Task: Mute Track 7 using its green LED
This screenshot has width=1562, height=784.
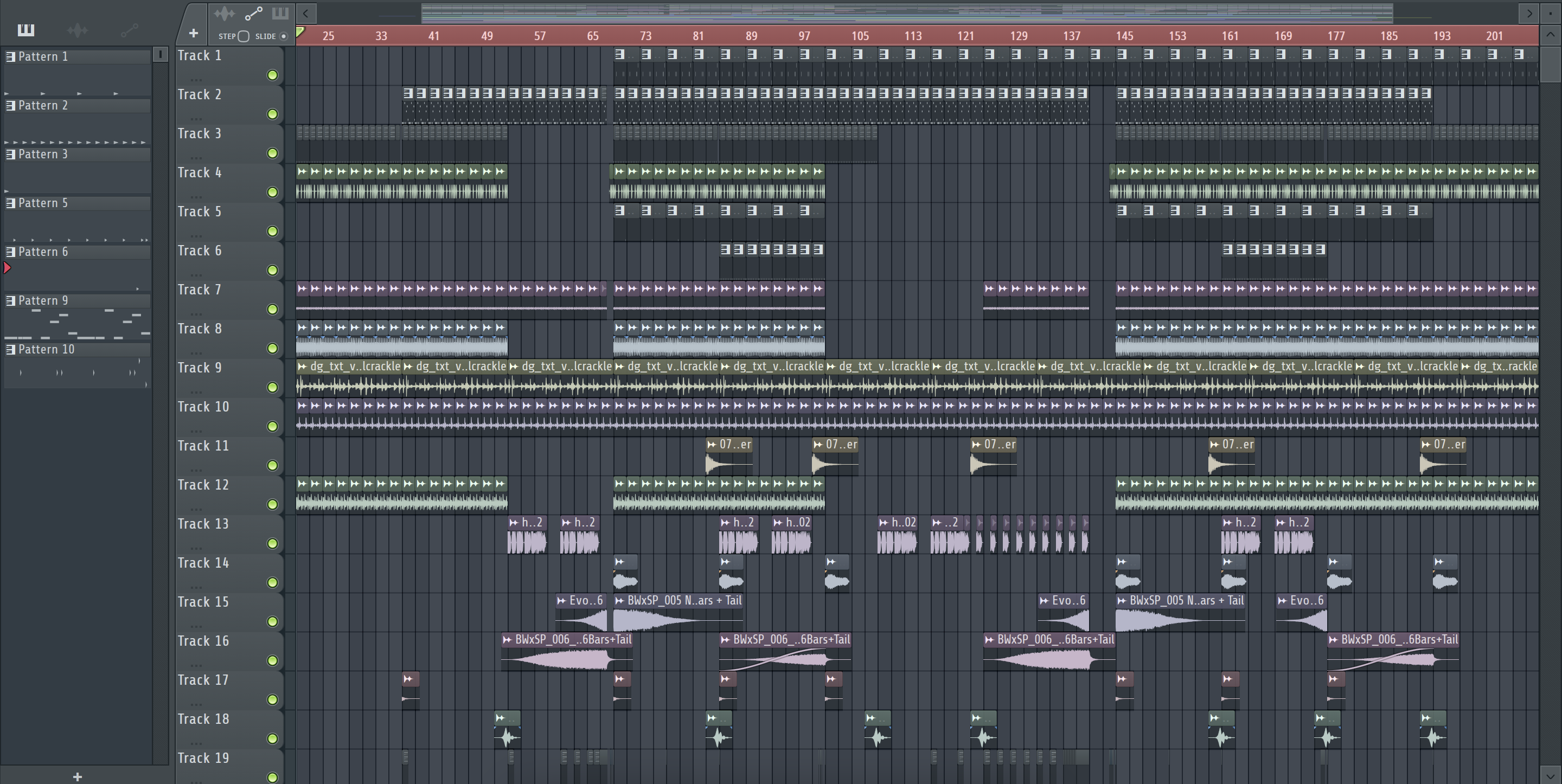Action: 272,309
